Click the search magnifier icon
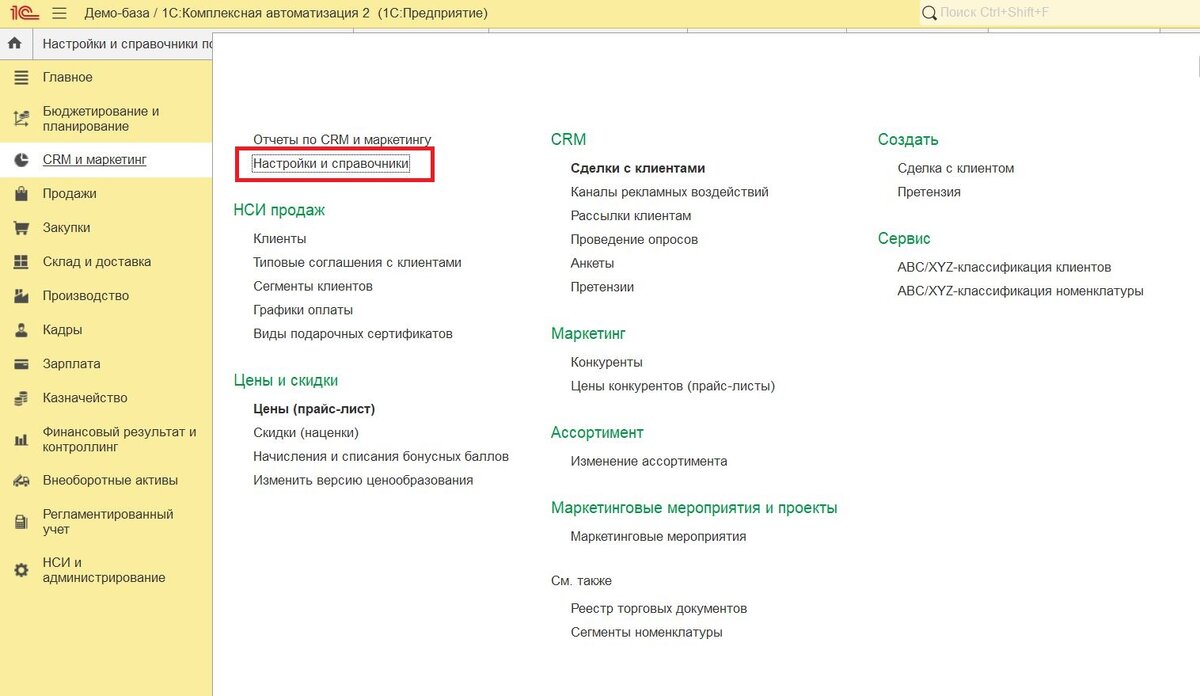The height and width of the screenshot is (696, 1200). [x=929, y=13]
